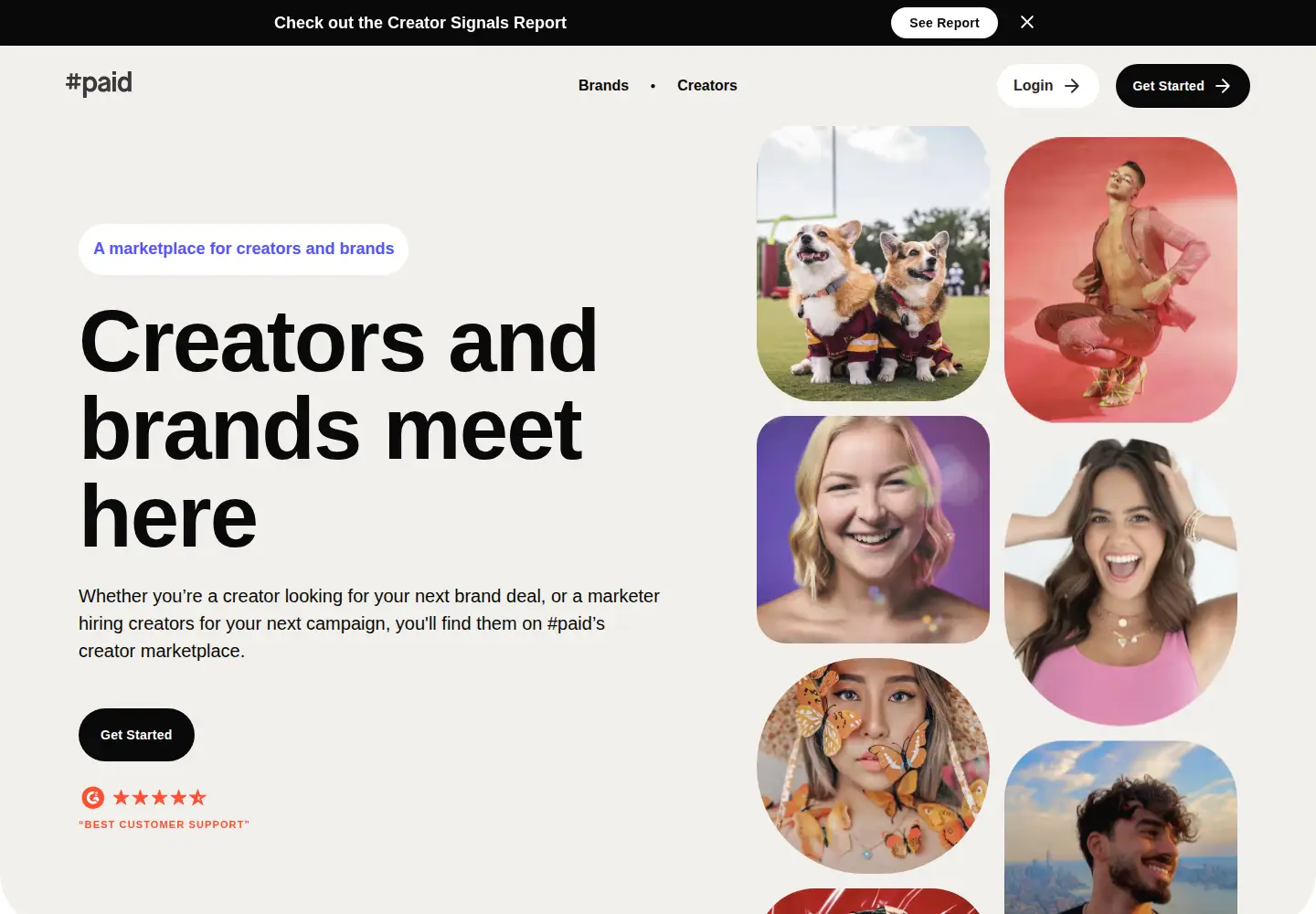Open the Brands menu item
The image size is (1316, 914).
[603, 85]
